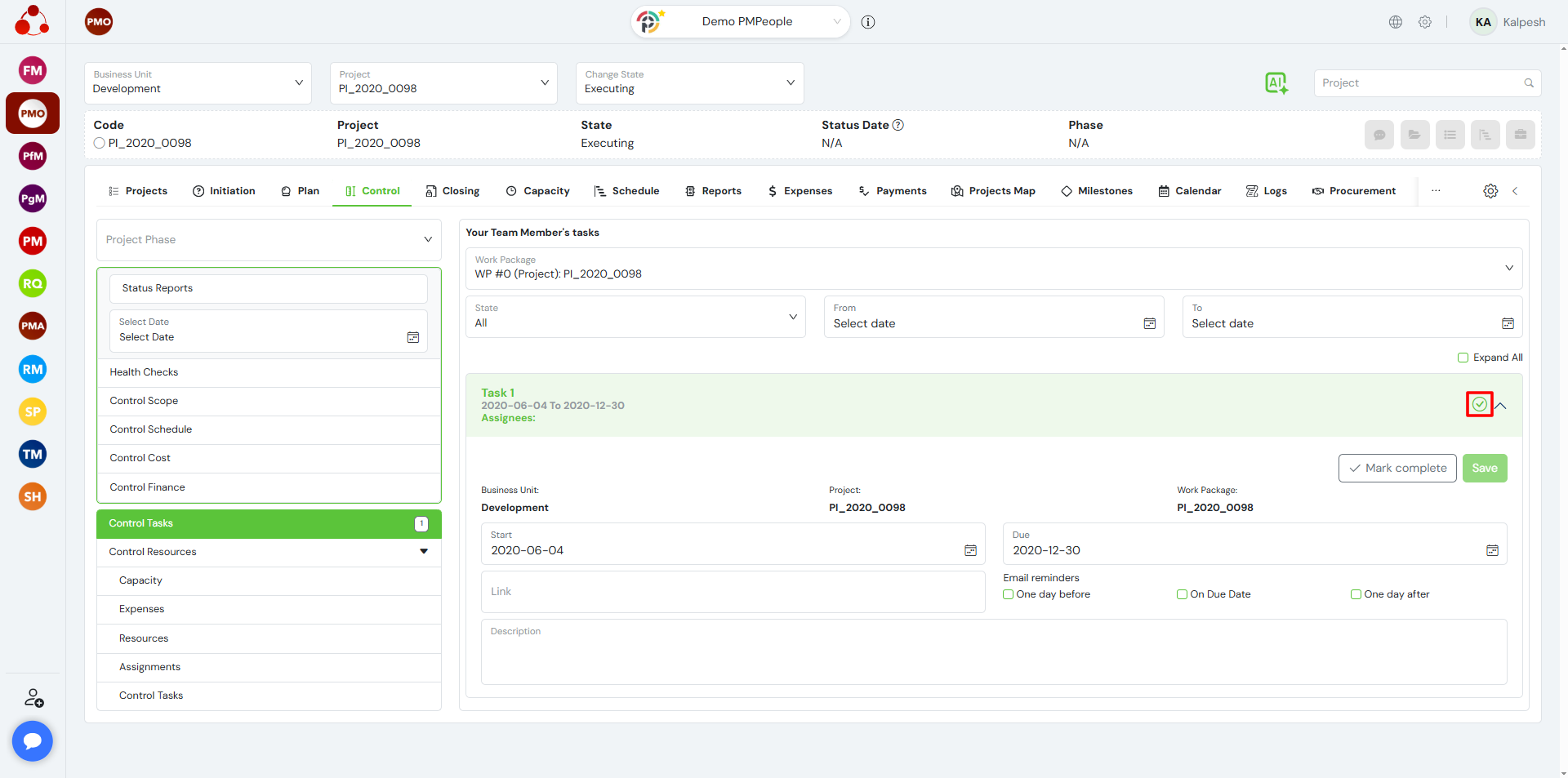The width and height of the screenshot is (1568, 778).
Task: Click the From date field
Action: pyautogui.click(x=994, y=317)
